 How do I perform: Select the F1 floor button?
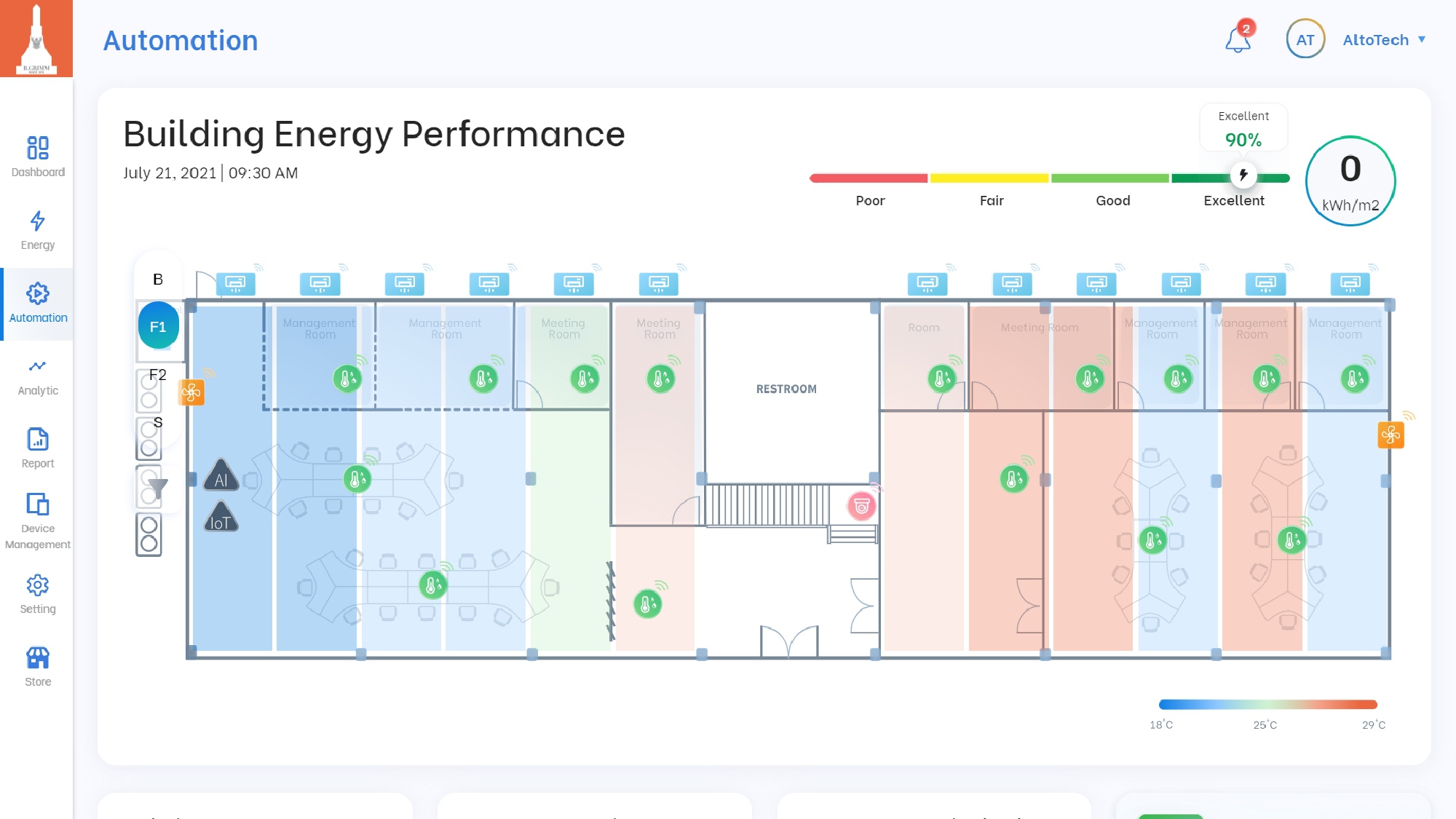(157, 326)
